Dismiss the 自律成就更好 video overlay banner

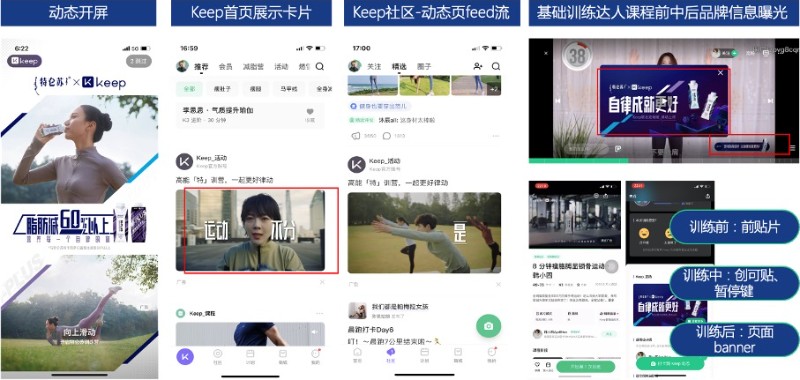pos(720,73)
